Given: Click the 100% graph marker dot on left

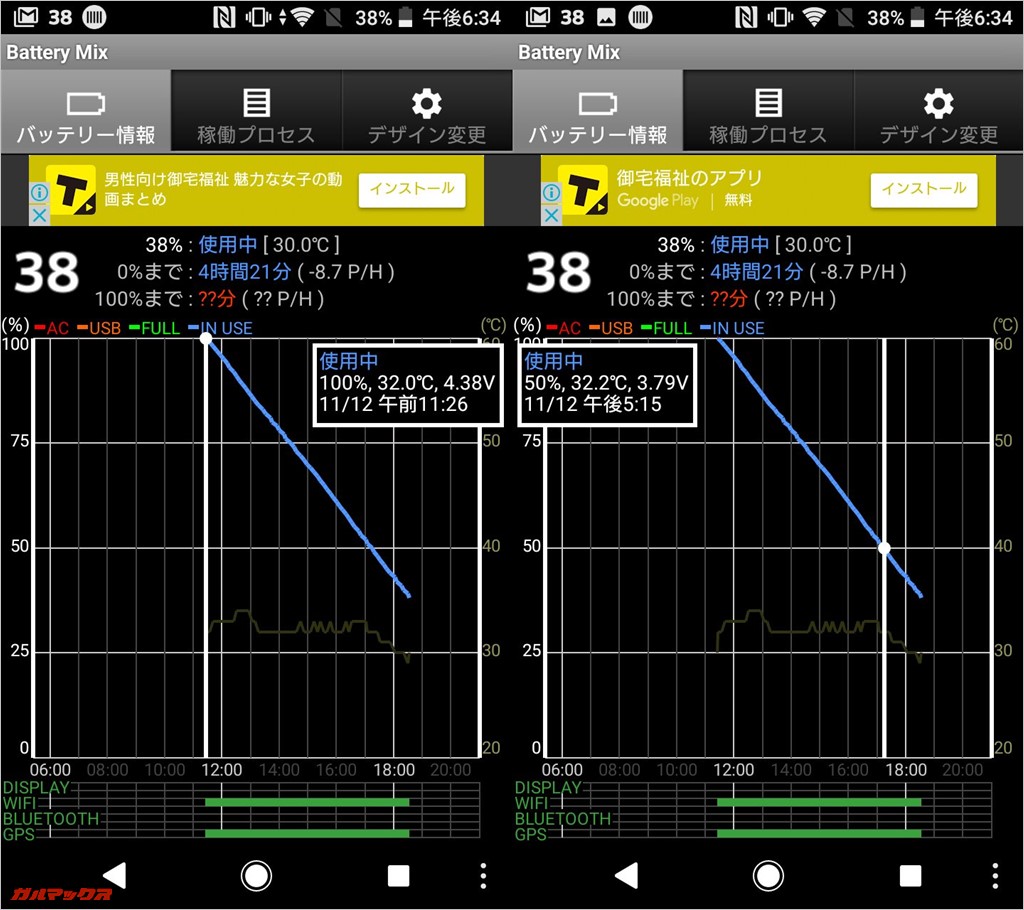Looking at the screenshot, I should tap(206, 339).
